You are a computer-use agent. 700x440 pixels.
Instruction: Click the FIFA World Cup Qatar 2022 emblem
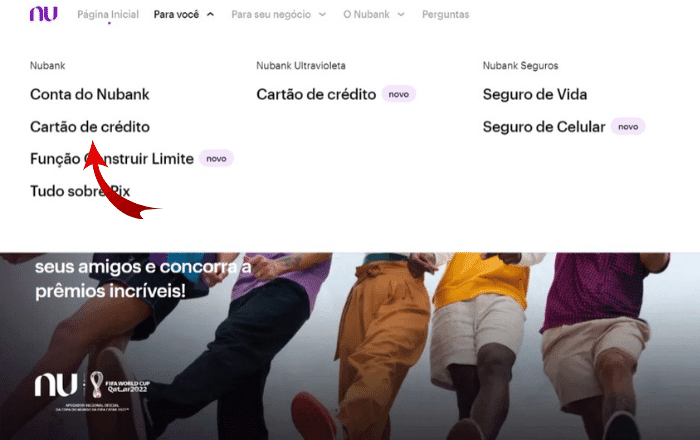click(x=119, y=385)
